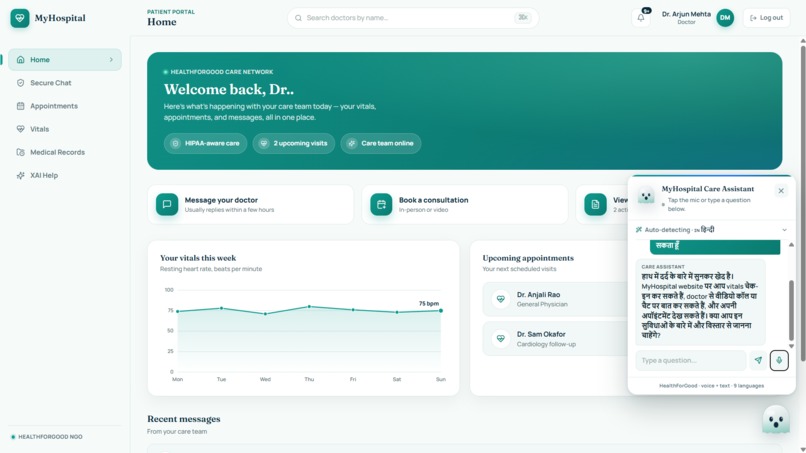Open Secure Chat from sidebar

tap(65, 83)
